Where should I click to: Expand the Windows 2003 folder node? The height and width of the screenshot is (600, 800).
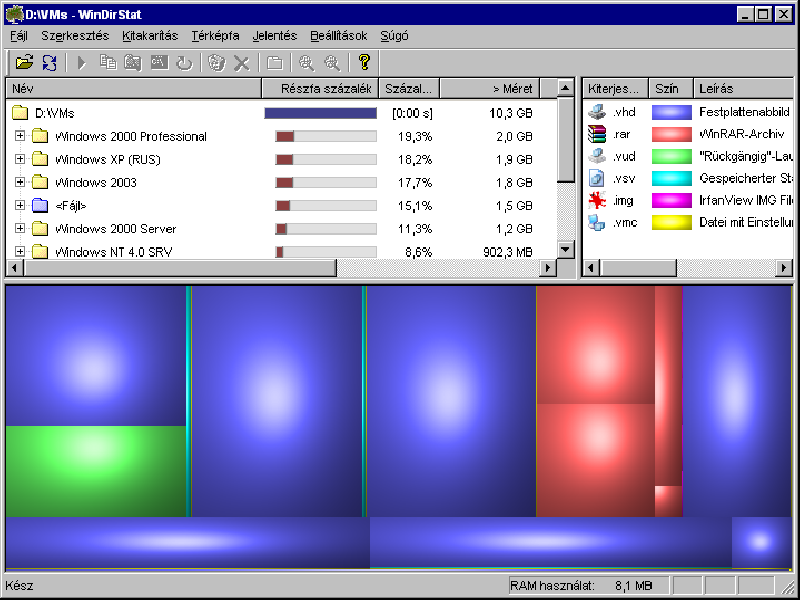(x=20, y=182)
